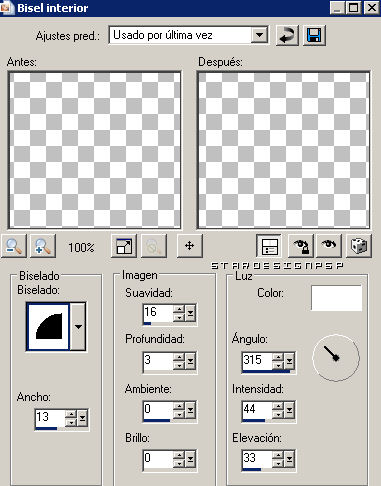381x486 pixels.
Task: Click the zoom out magnifier icon
Action: (x=14, y=246)
